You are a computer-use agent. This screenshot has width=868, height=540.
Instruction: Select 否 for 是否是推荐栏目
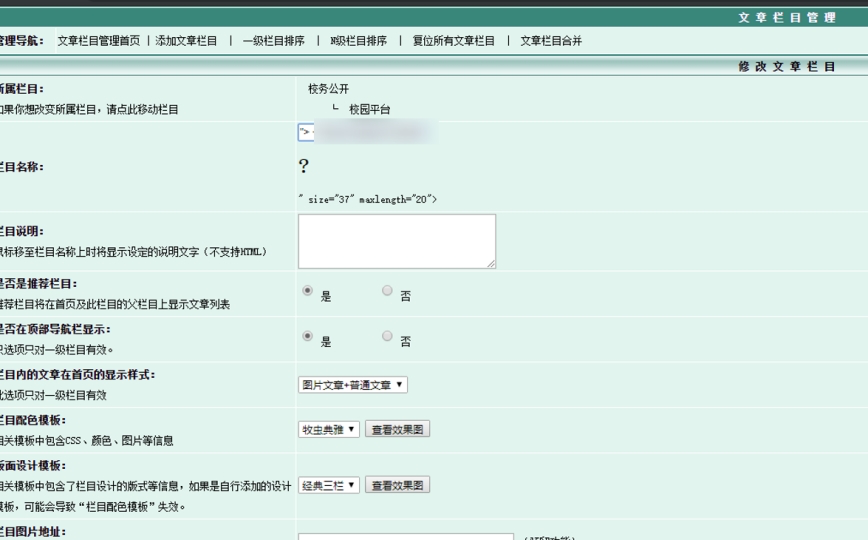click(387, 291)
